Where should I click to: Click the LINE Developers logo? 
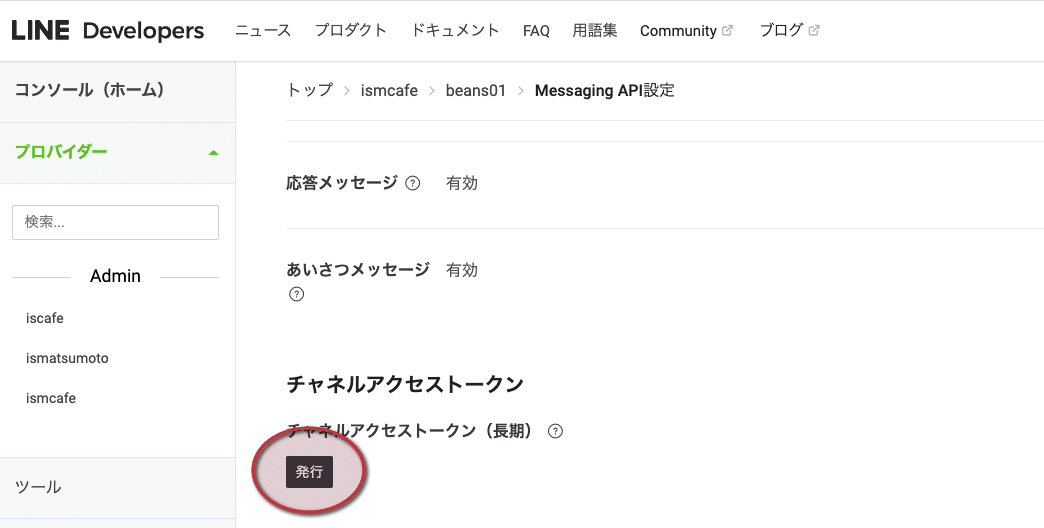(108, 31)
